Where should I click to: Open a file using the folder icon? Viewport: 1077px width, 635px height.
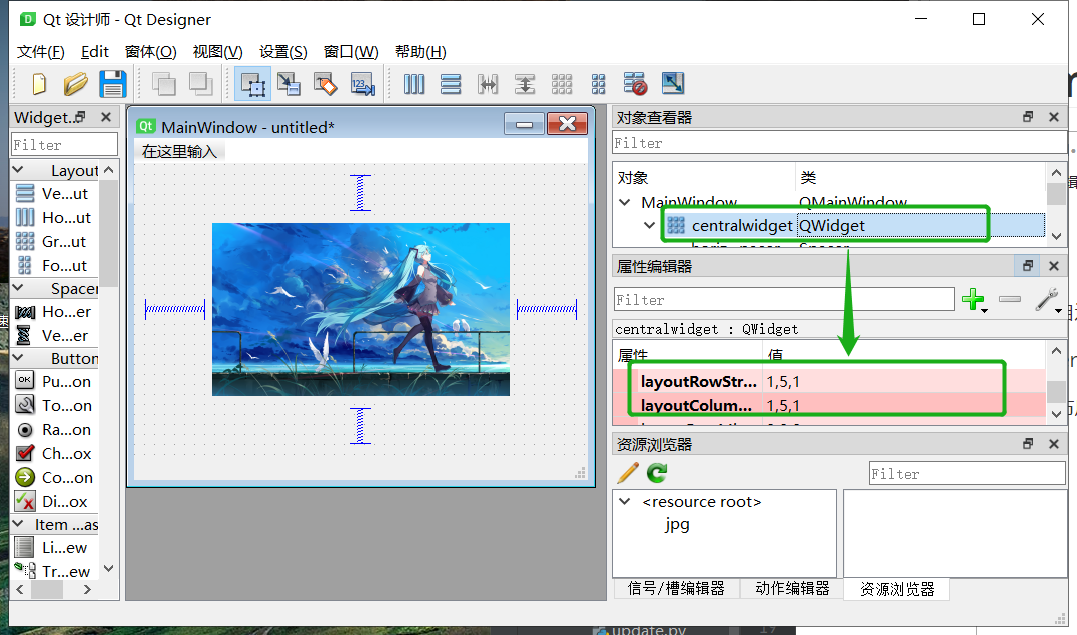tap(76, 84)
